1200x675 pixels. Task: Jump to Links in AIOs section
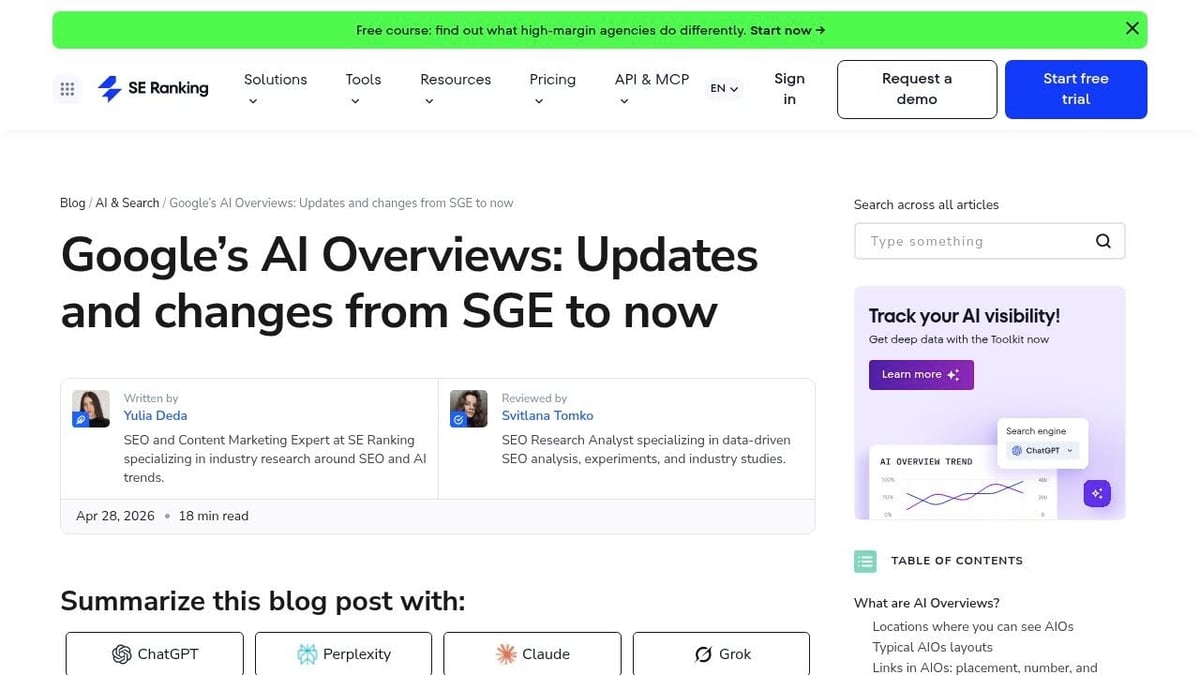pyautogui.click(x=985, y=667)
